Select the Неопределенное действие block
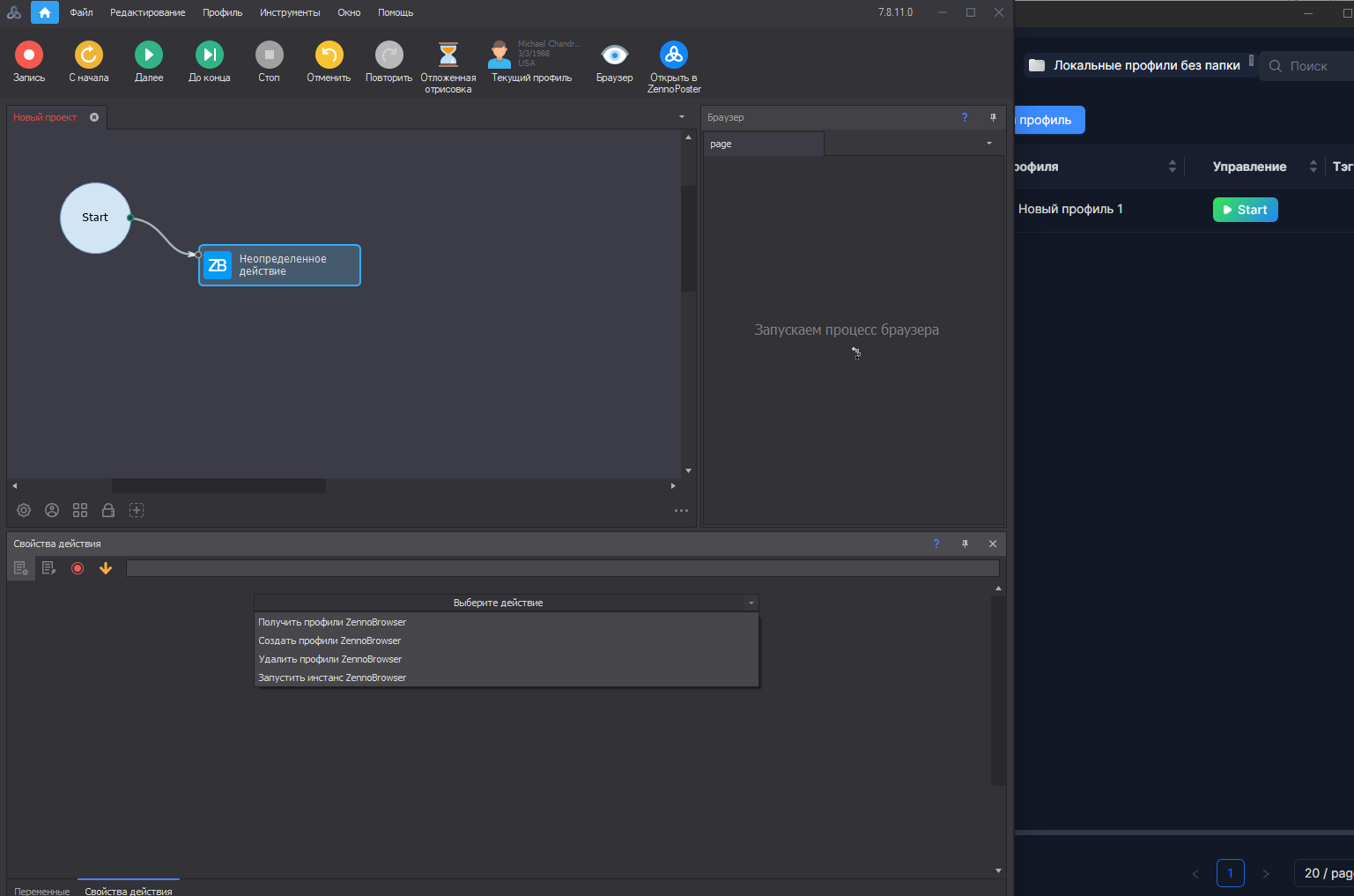The image size is (1354, 896). pos(279,265)
